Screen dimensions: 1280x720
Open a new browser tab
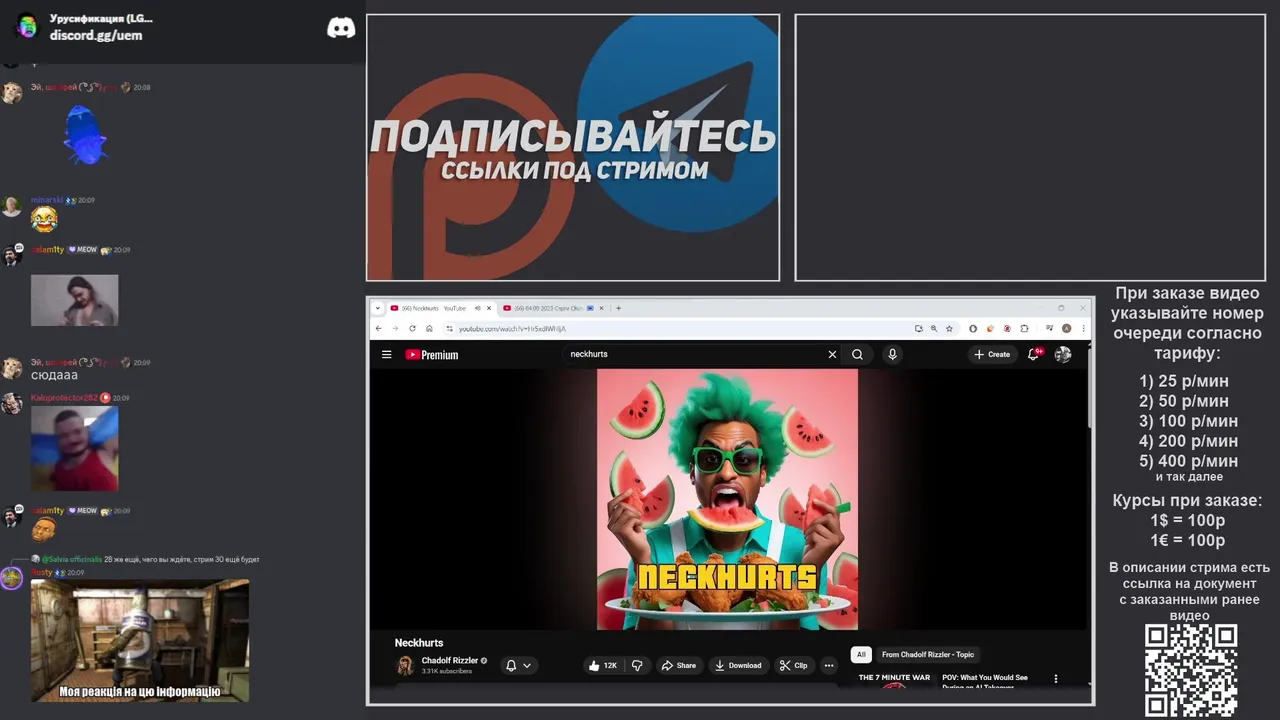point(618,308)
